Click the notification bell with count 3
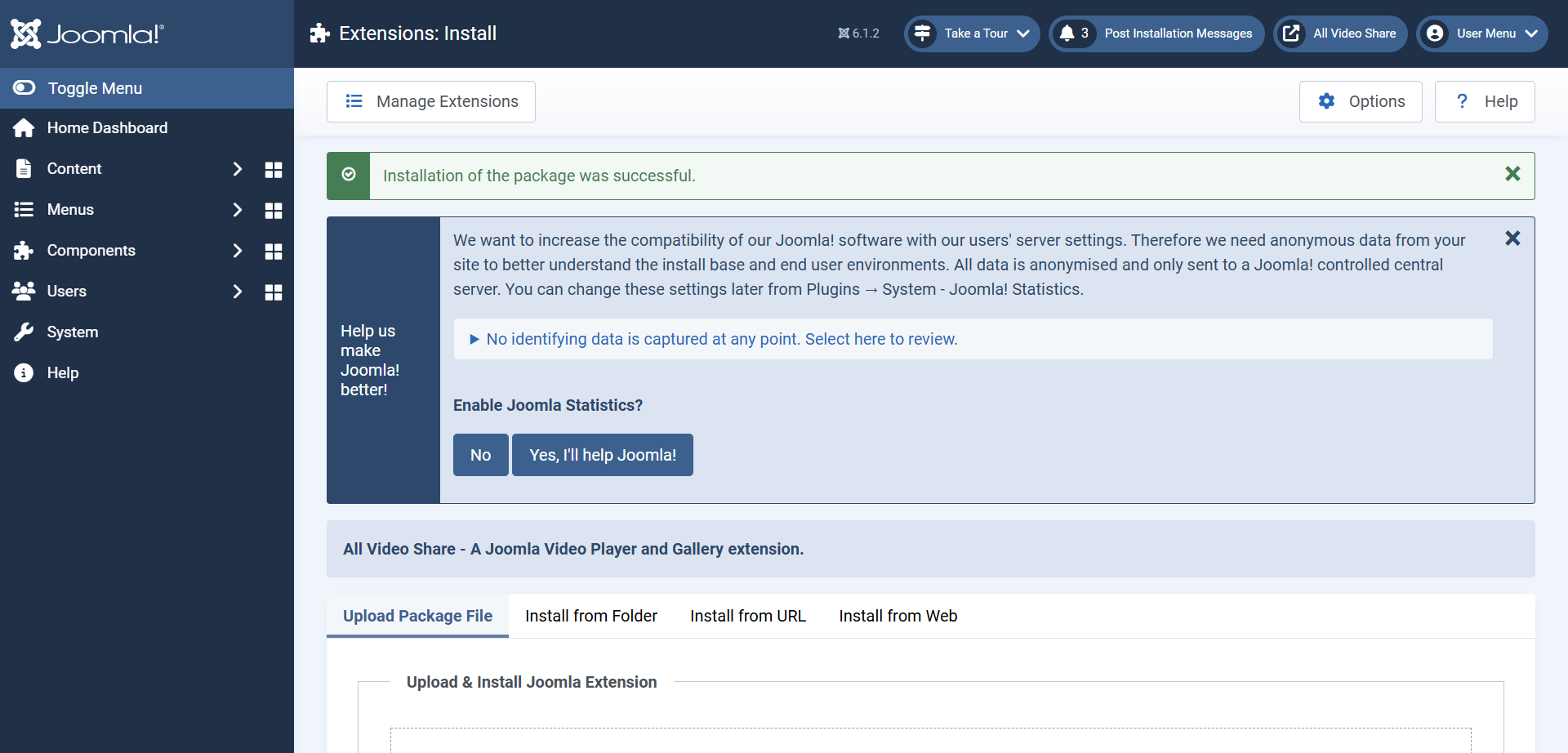The image size is (1568, 753). (1074, 33)
